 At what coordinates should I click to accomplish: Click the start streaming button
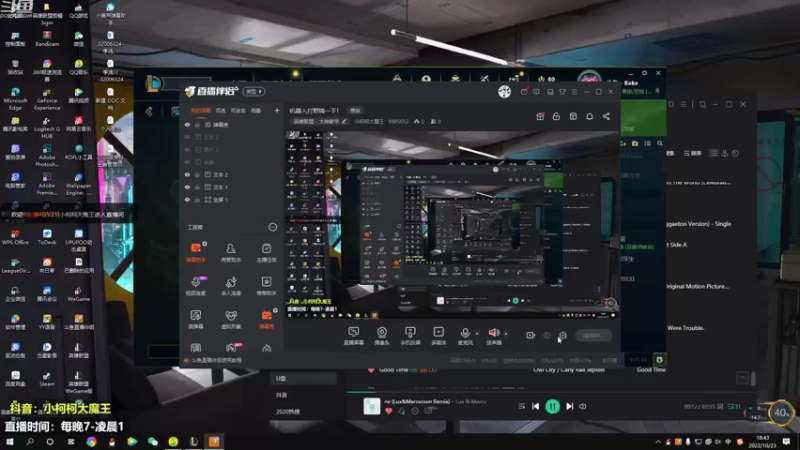[x=593, y=335]
